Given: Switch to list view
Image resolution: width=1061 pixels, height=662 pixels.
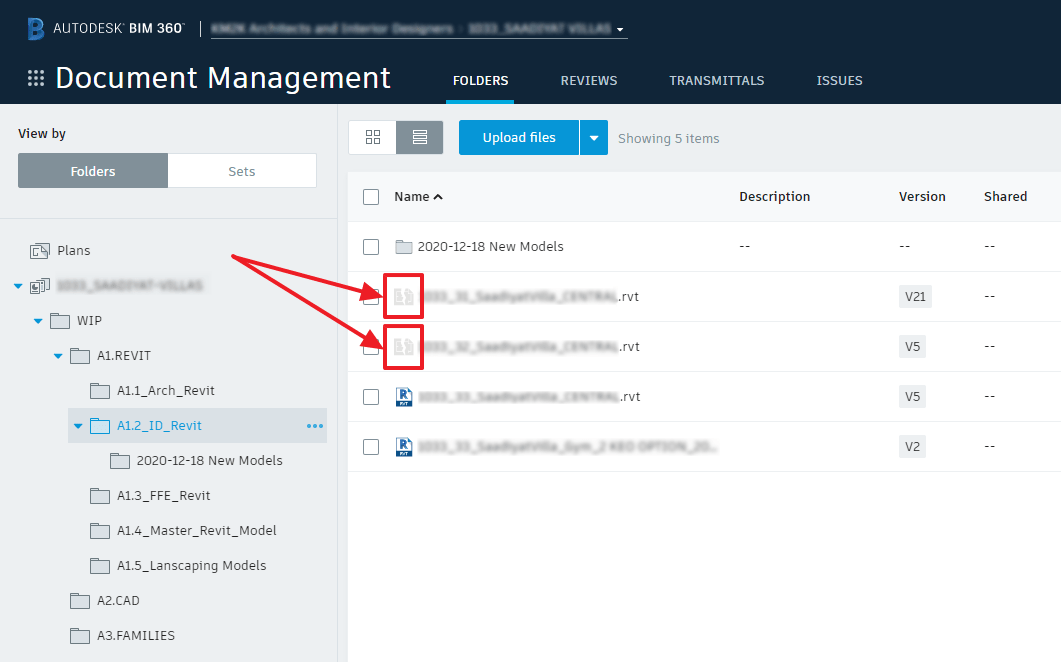Looking at the screenshot, I should tap(420, 138).
